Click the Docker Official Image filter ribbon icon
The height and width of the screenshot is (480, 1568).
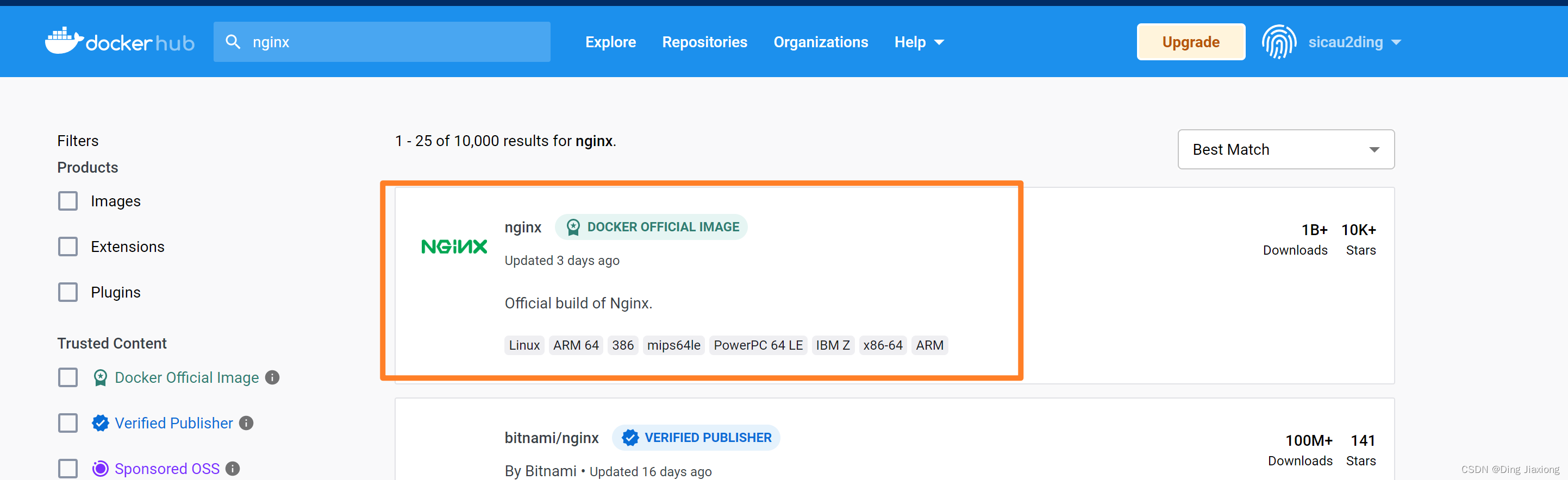click(x=101, y=378)
